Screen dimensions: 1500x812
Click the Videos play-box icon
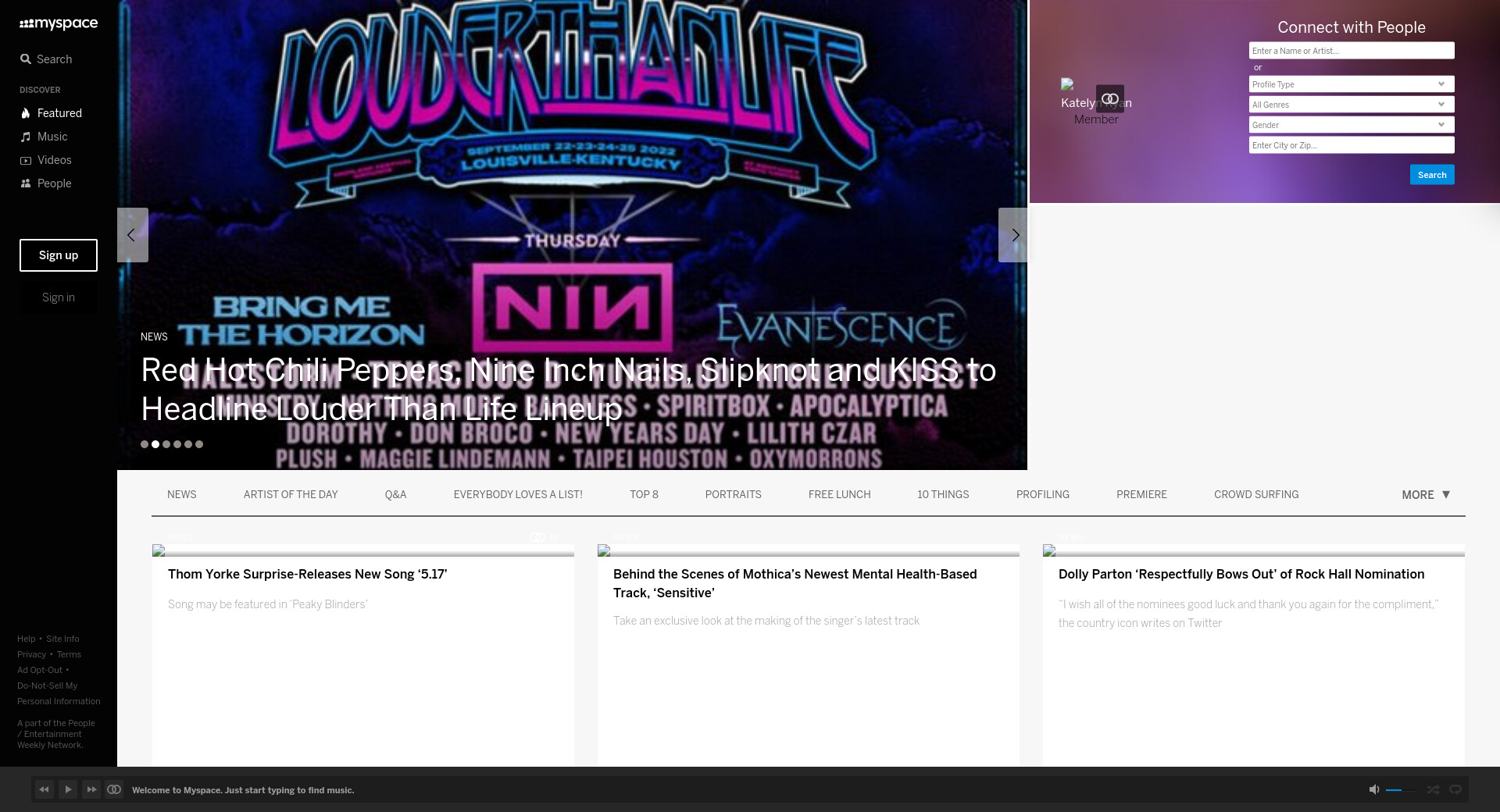(x=26, y=160)
